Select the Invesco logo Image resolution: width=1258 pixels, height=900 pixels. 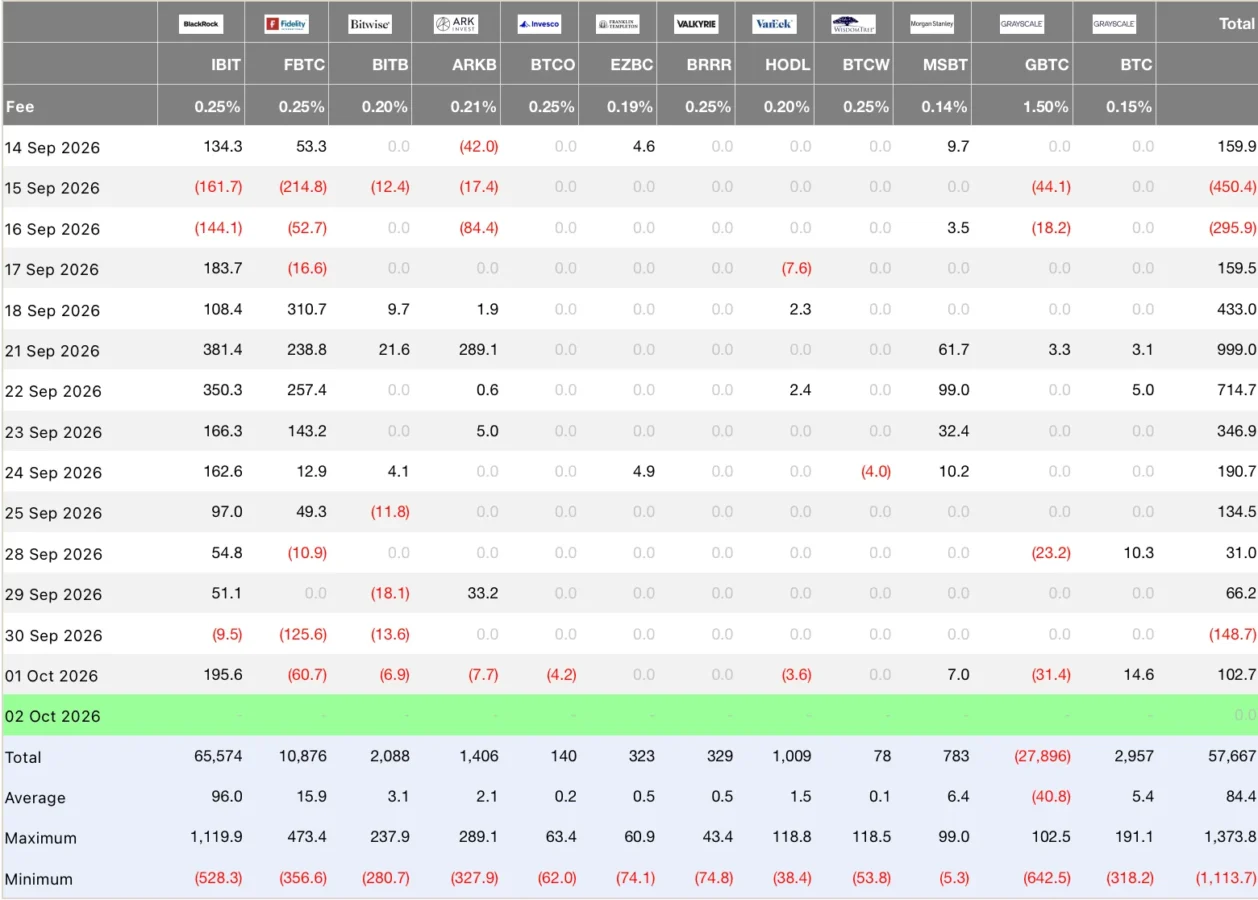[x=539, y=24]
